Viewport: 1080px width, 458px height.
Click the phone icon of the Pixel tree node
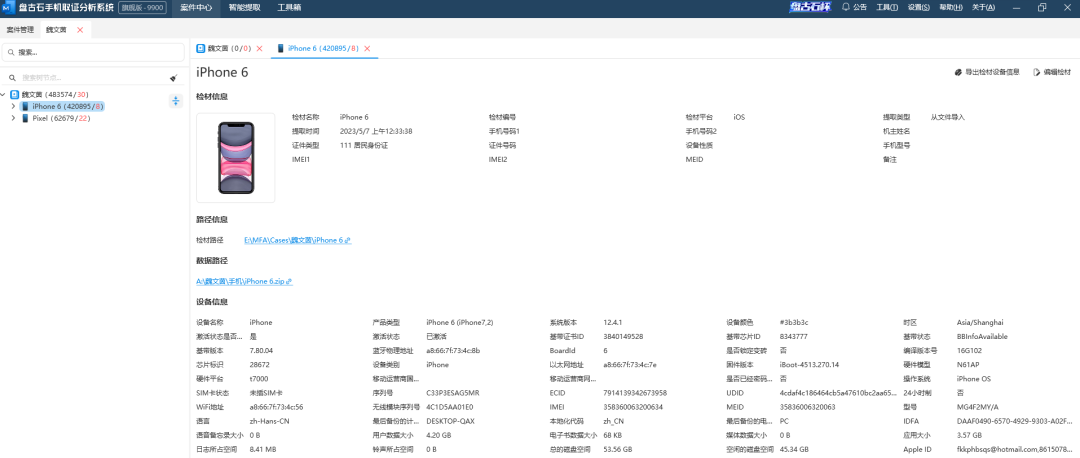[25, 118]
